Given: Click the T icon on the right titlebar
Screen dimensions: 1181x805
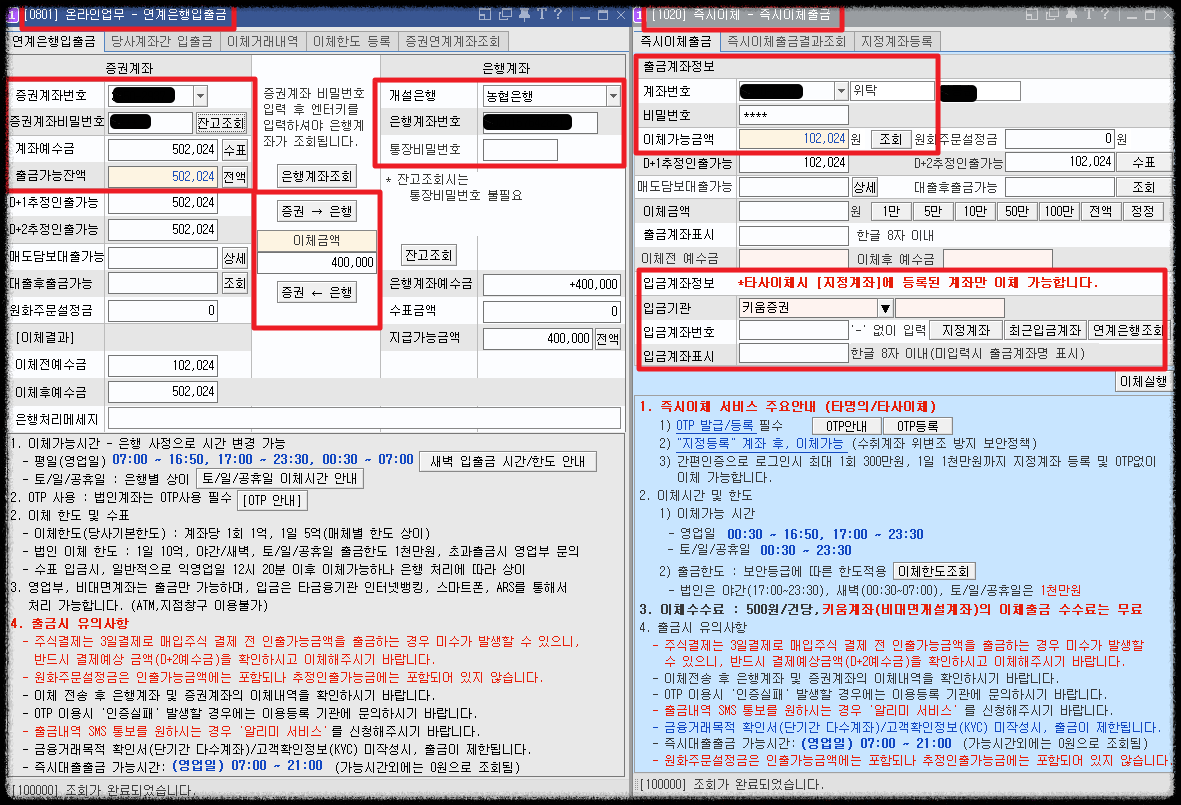Looking at the screenshot, I should 1089,14.
